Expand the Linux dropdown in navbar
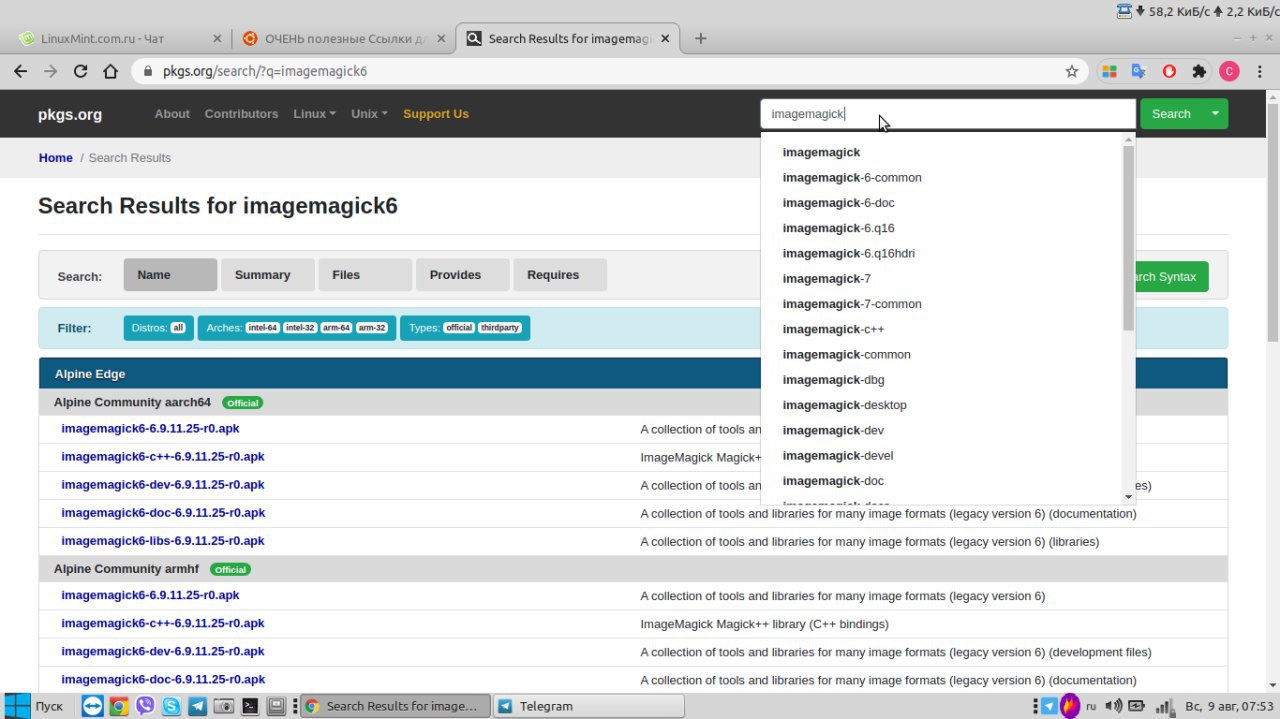 pos(314,114)
